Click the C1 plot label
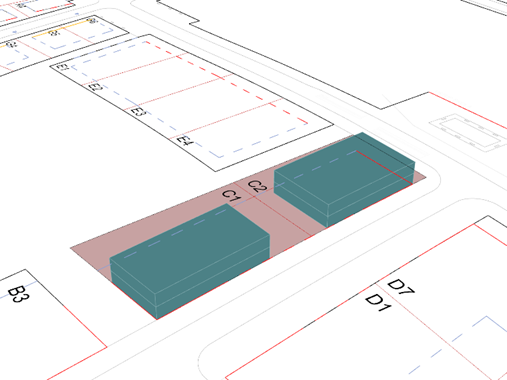This screenshot has width=507, height=380. click(232, 196)
